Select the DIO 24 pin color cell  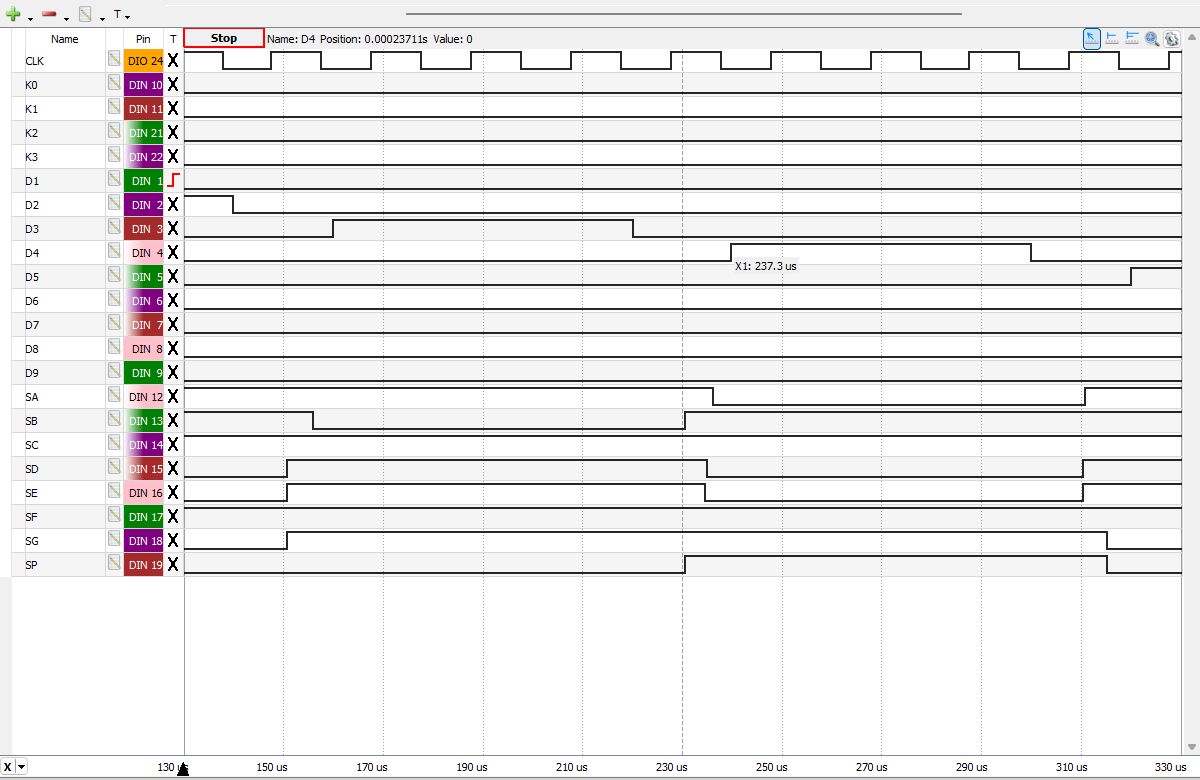click(144, 60)
